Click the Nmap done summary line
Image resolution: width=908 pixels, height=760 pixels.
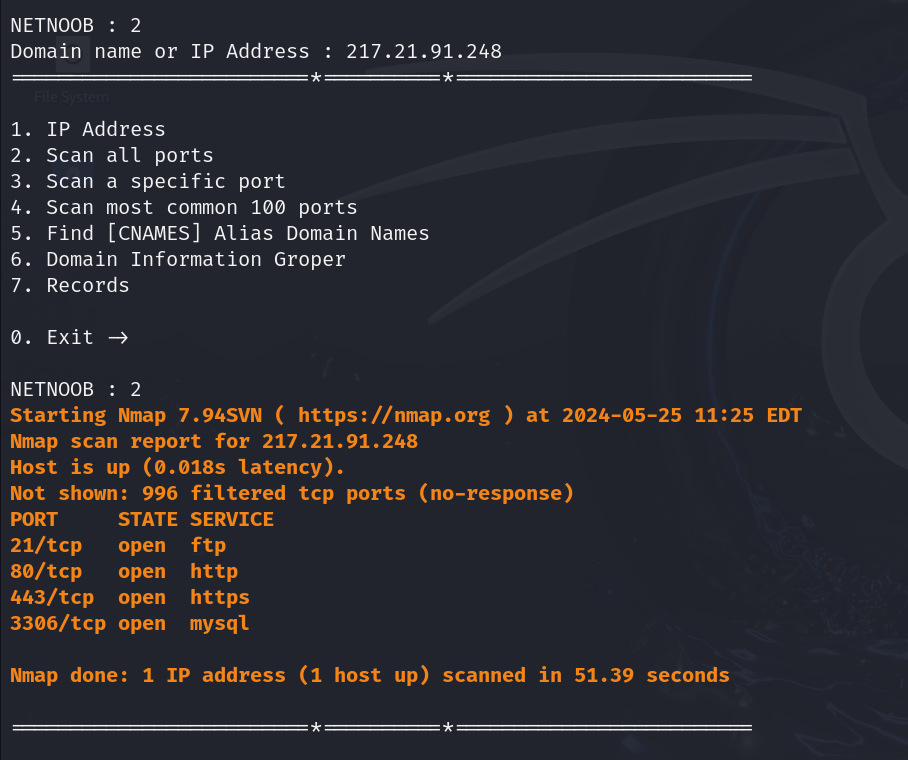point(370,675)
